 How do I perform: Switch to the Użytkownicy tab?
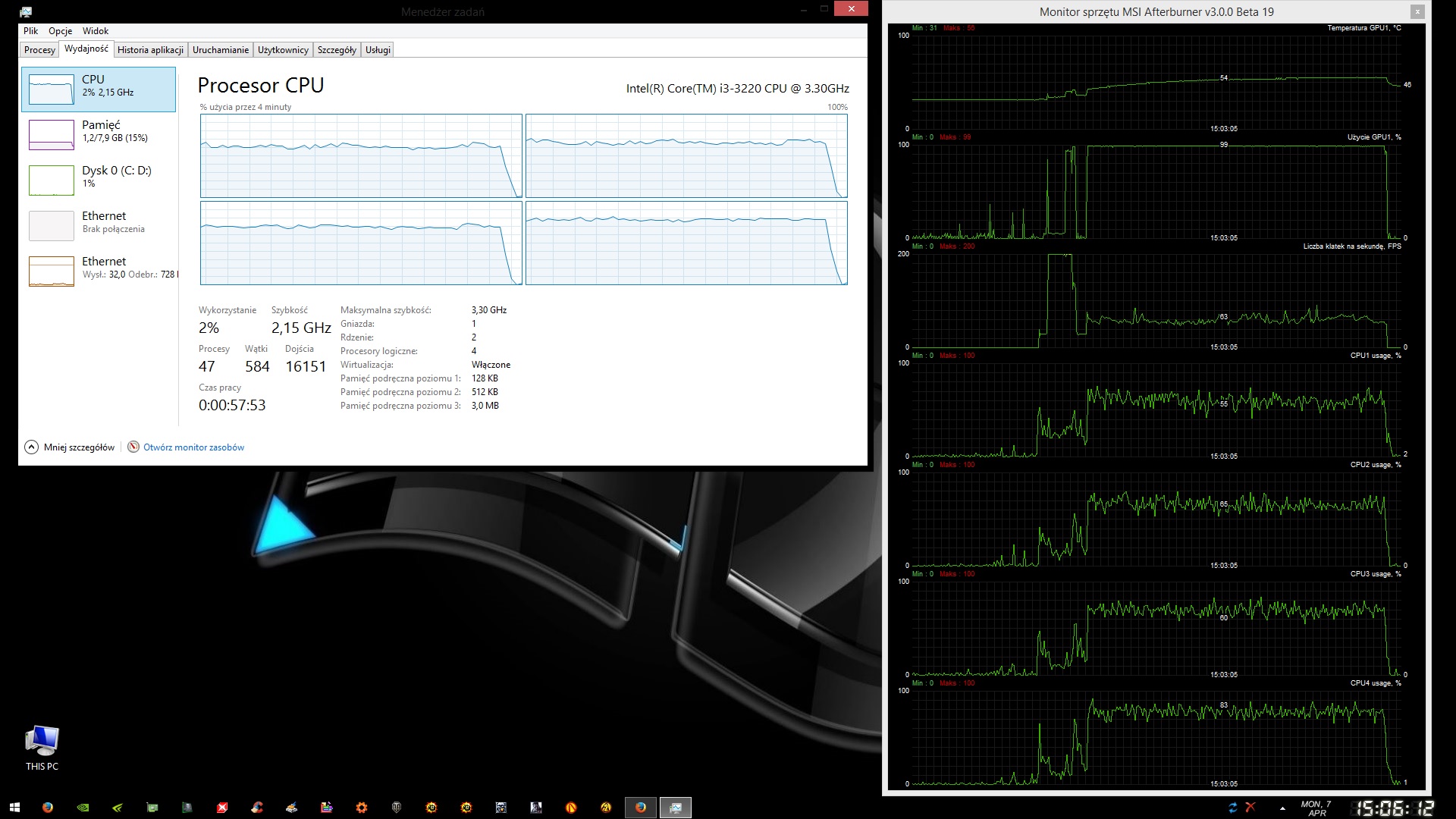(283, 50)
